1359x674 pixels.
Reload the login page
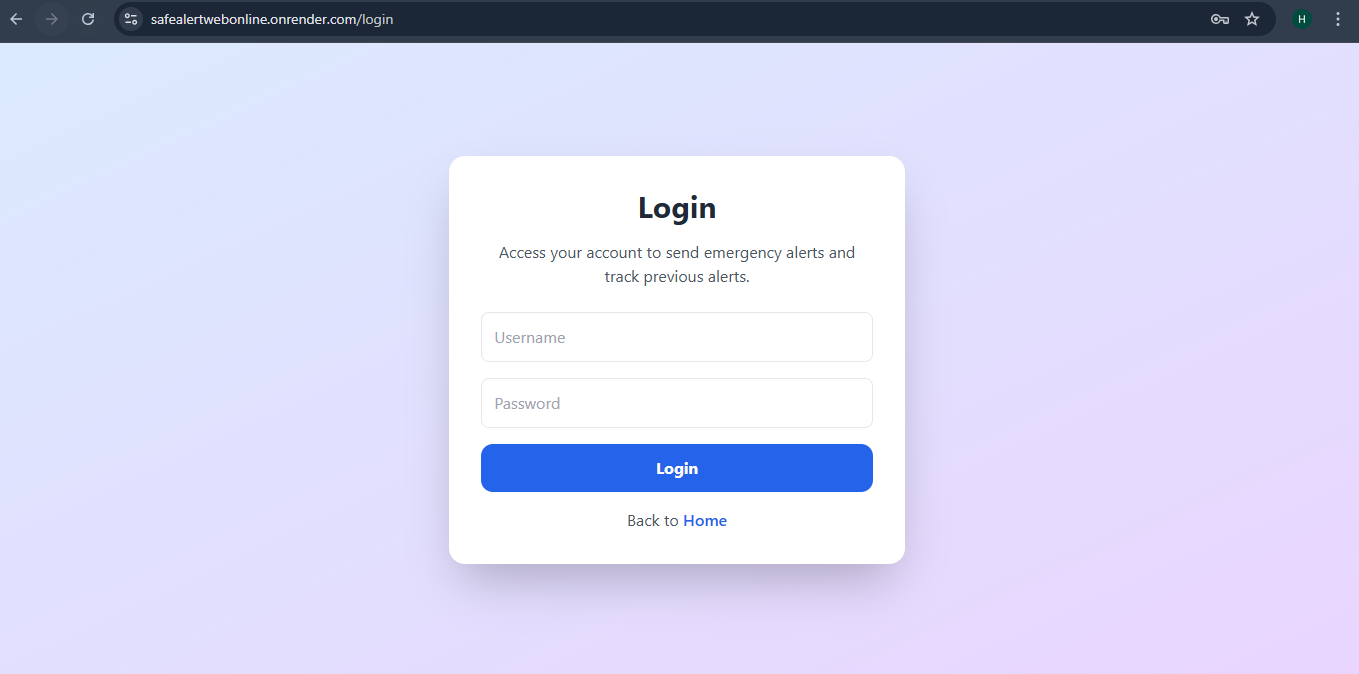[88, 19]
